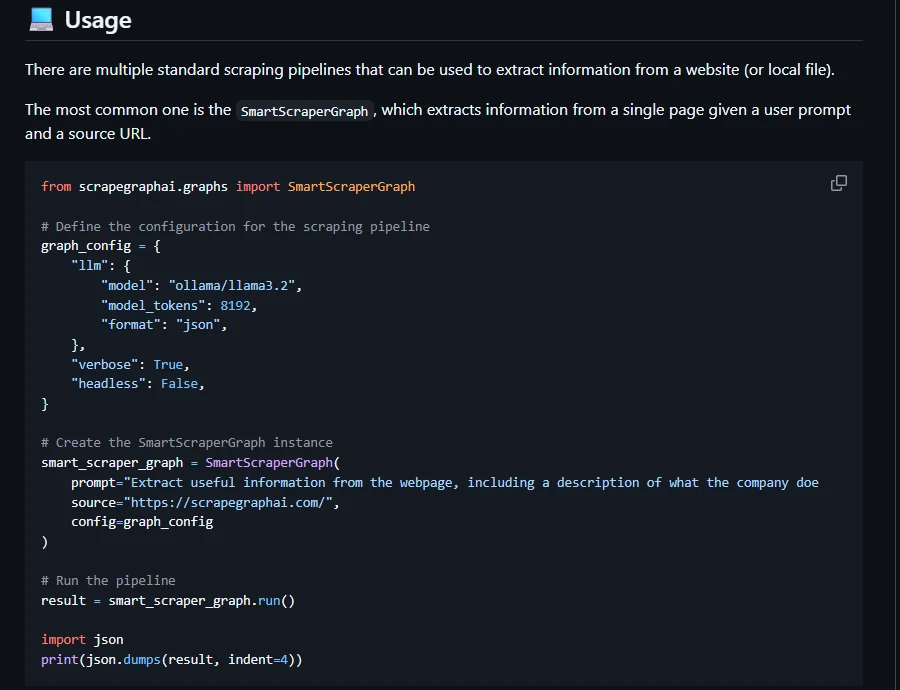This screenshot has width=900, height=690.
Task: Click the comment '# Run the pipeline'
Action: click(108, 580)
